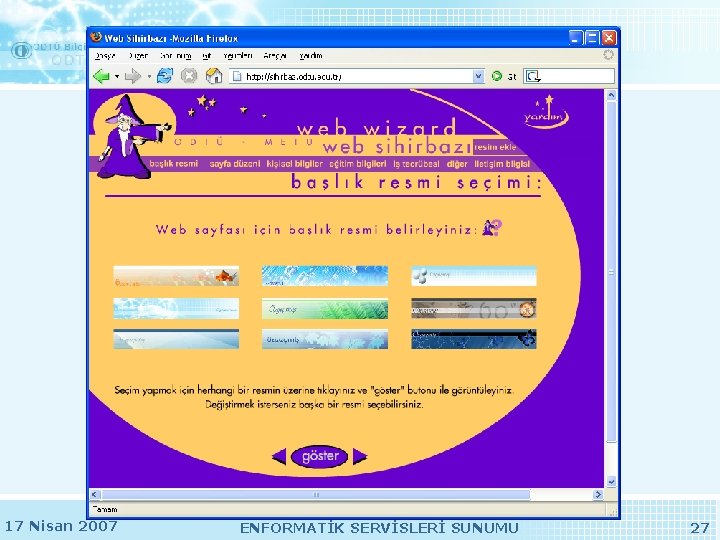Image resolution: width=720 pixels, height=540 pixels.
Task: Click the gray Forward arrow button
Action: [x=133, y=76]
